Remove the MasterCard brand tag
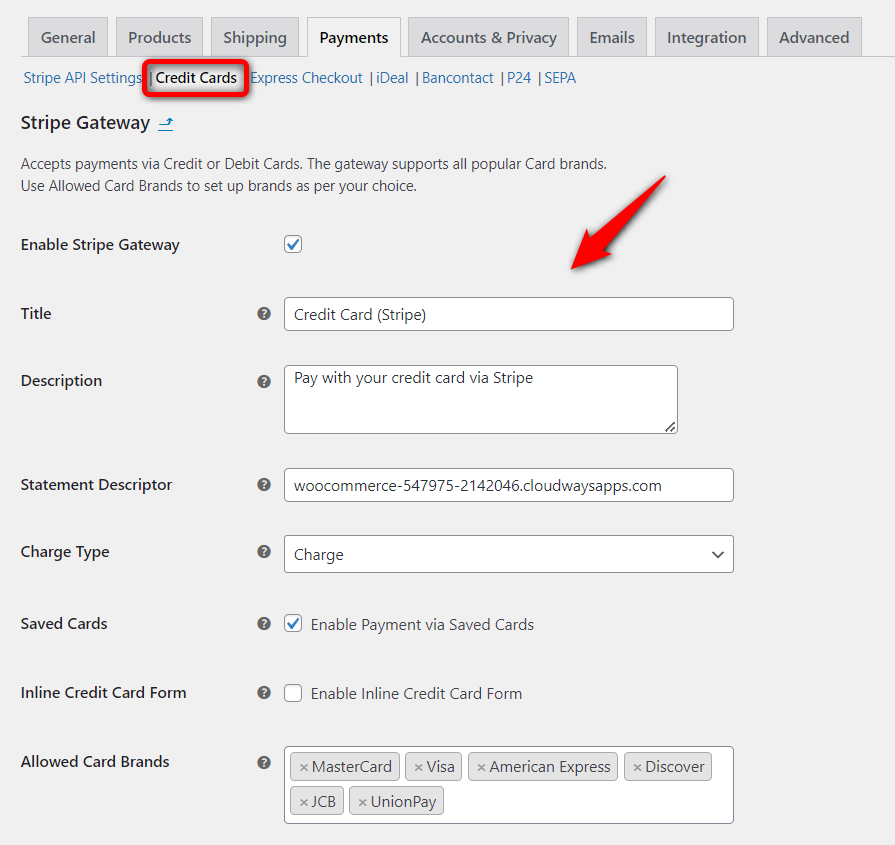The height and width of the screenshot is (845, 895). [304, 767]
